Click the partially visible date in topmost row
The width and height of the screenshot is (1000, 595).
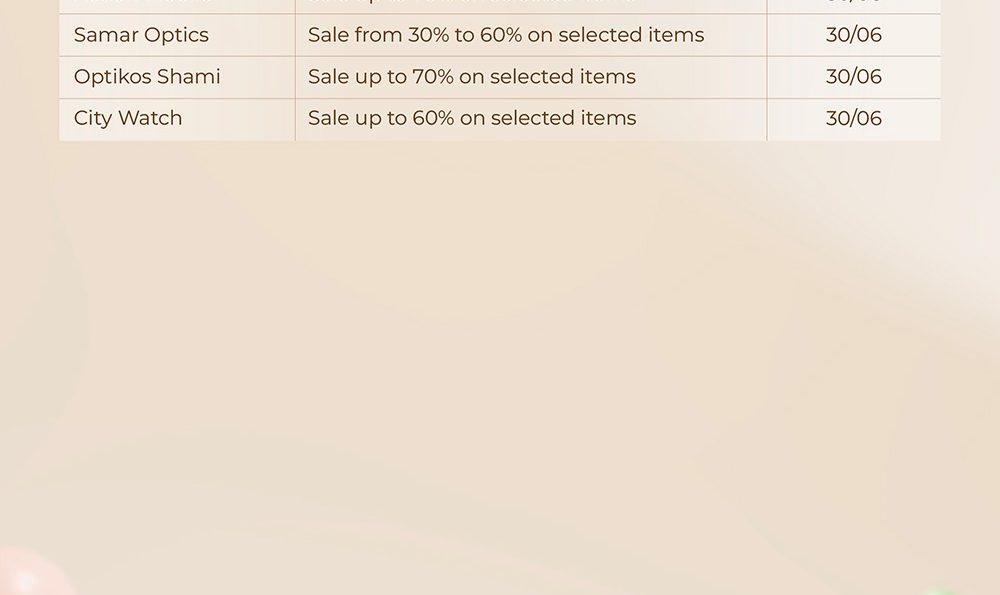coord(853,2)
